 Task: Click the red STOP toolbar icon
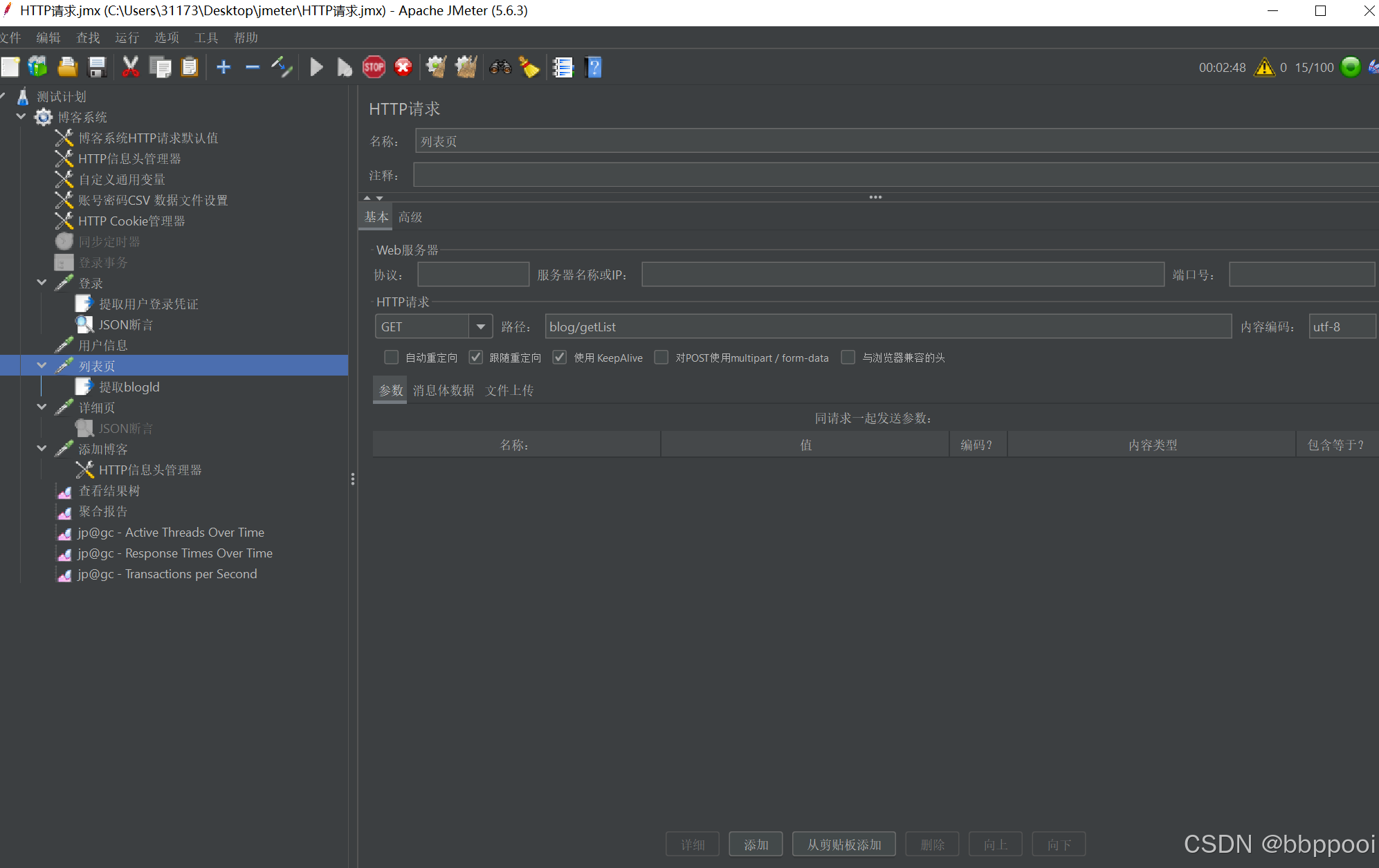tap(374, 67)
